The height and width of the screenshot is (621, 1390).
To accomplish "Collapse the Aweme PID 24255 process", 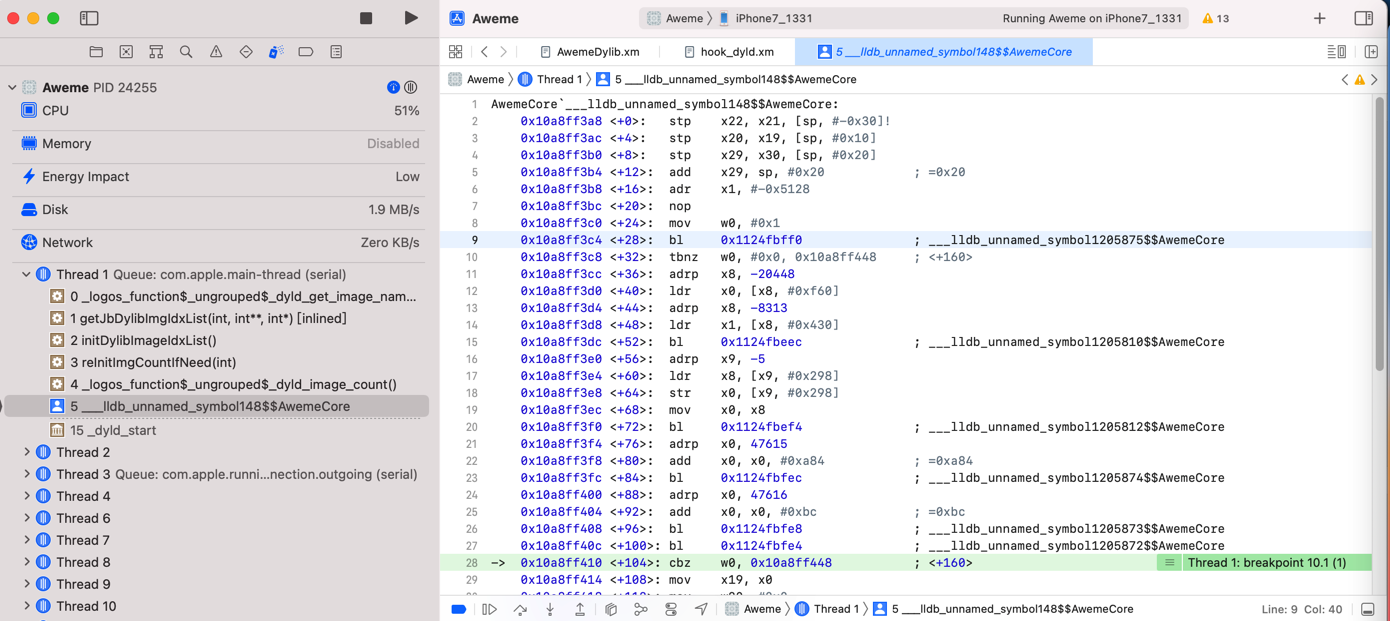I will click(12, 88).
